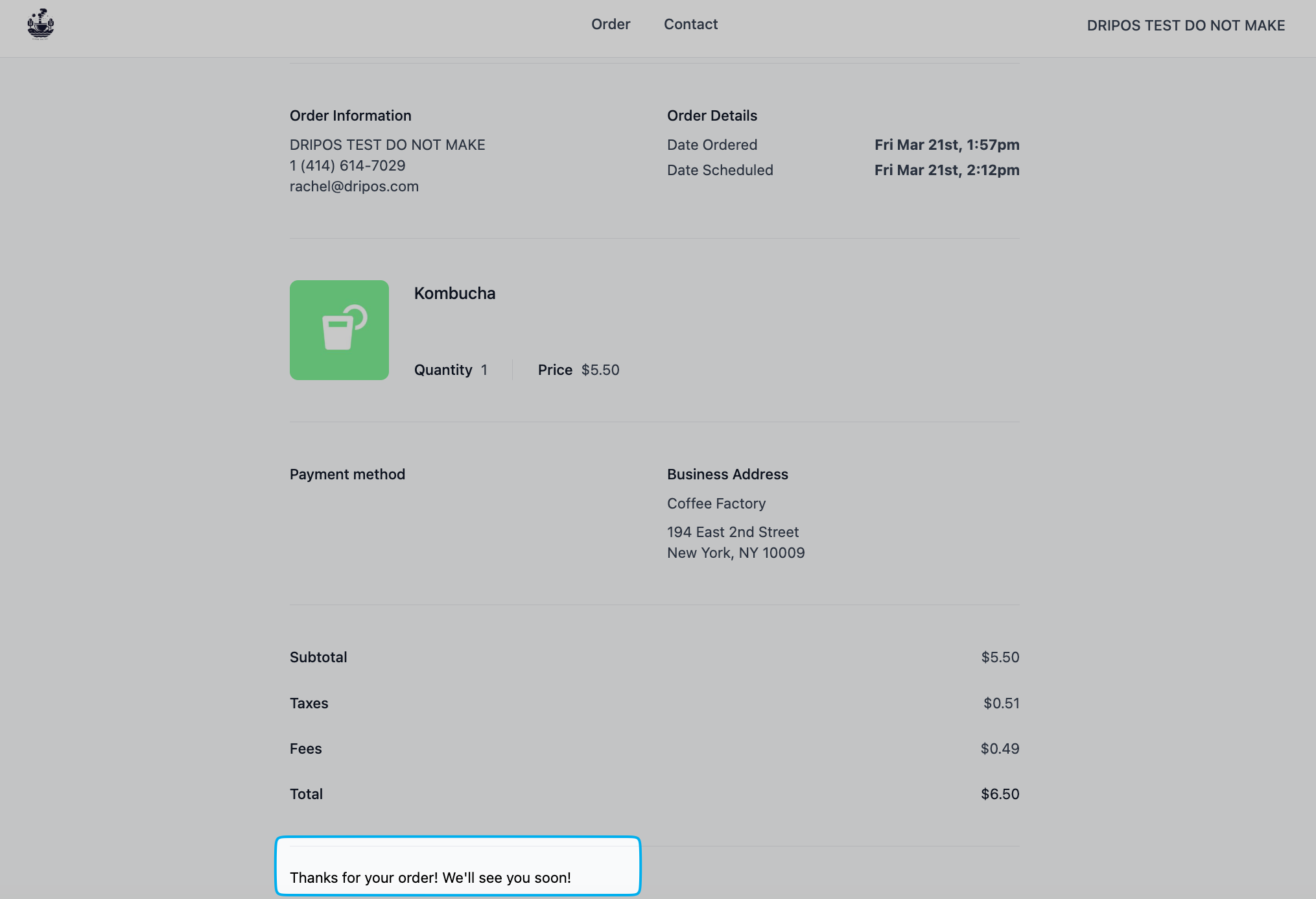Viewport: 1316px width, 899px height.
Task: Open the Contact menu item
Action: (x=690, y=25)
